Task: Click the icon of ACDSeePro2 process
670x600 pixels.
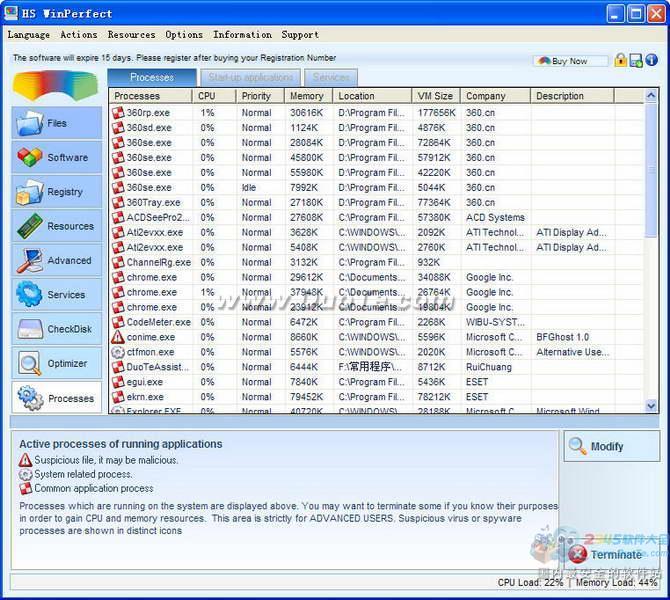Action: (x=118, y=217)
